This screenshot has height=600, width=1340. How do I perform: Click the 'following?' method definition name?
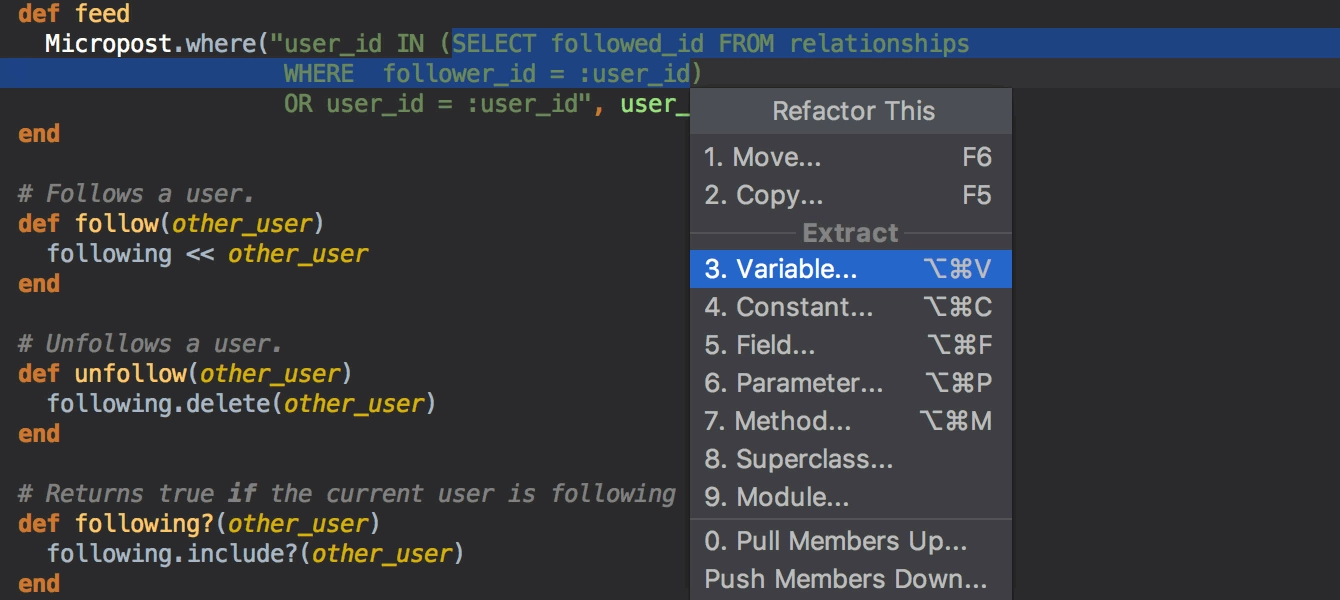coord(145,524)
